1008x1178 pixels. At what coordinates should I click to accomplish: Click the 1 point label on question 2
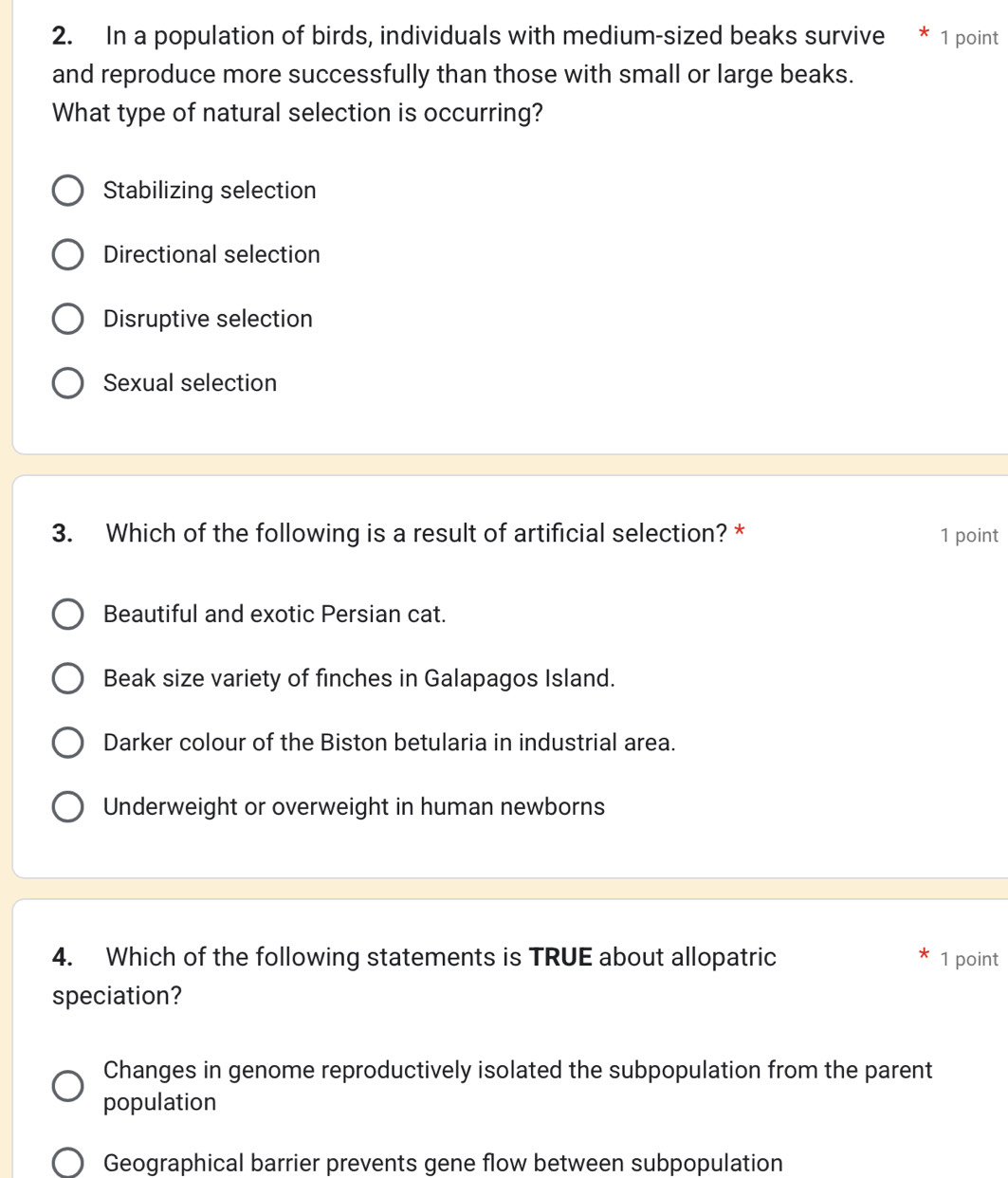pyautogui.click(x=968, y=38)
